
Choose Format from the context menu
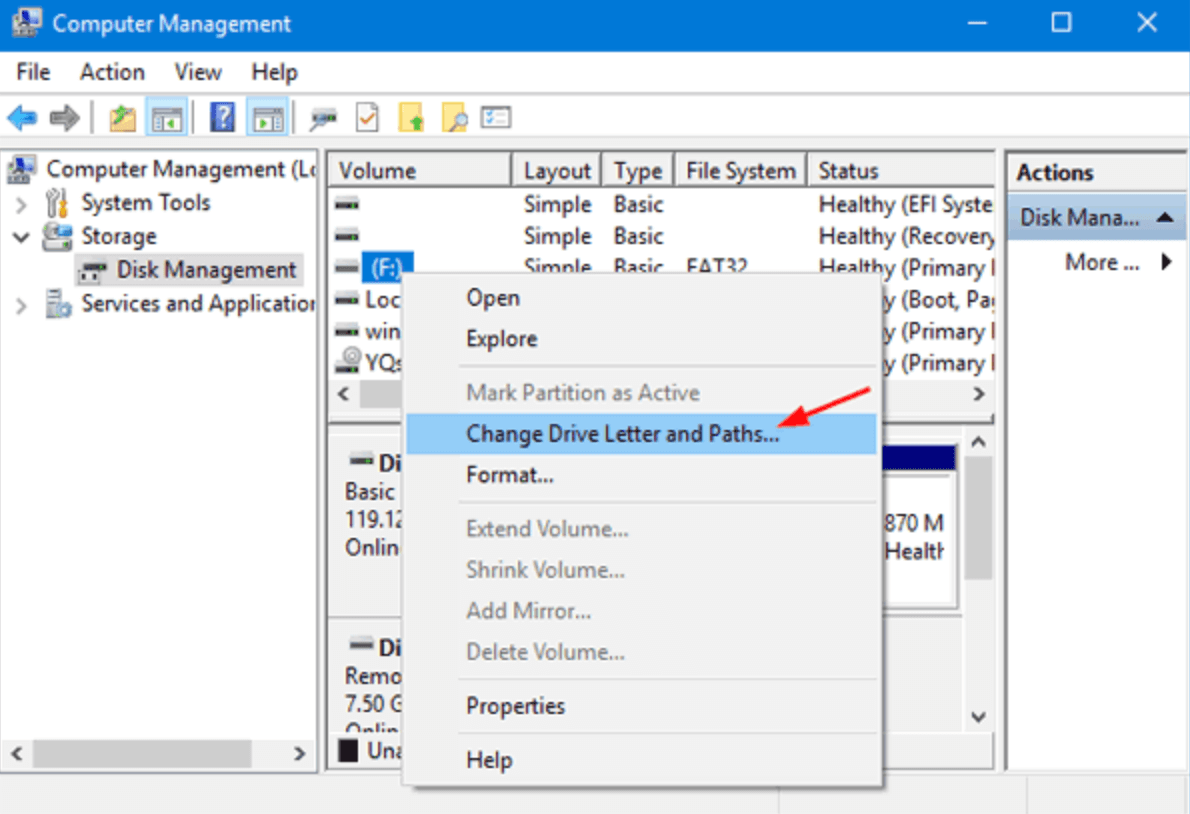click(509, 475)
